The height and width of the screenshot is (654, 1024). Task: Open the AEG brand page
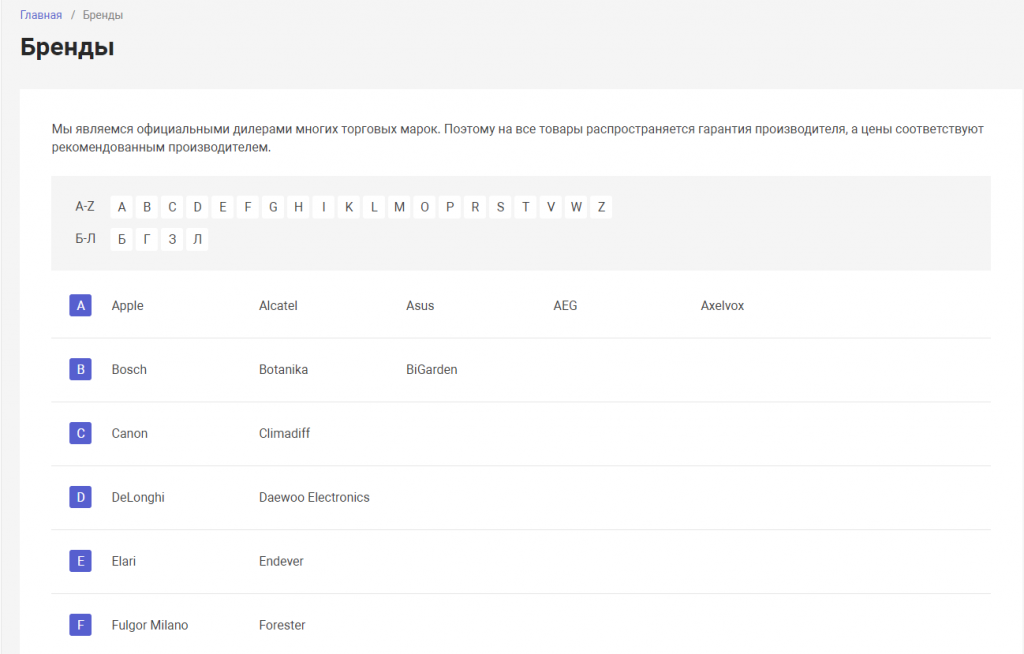(x=565, y=306)
